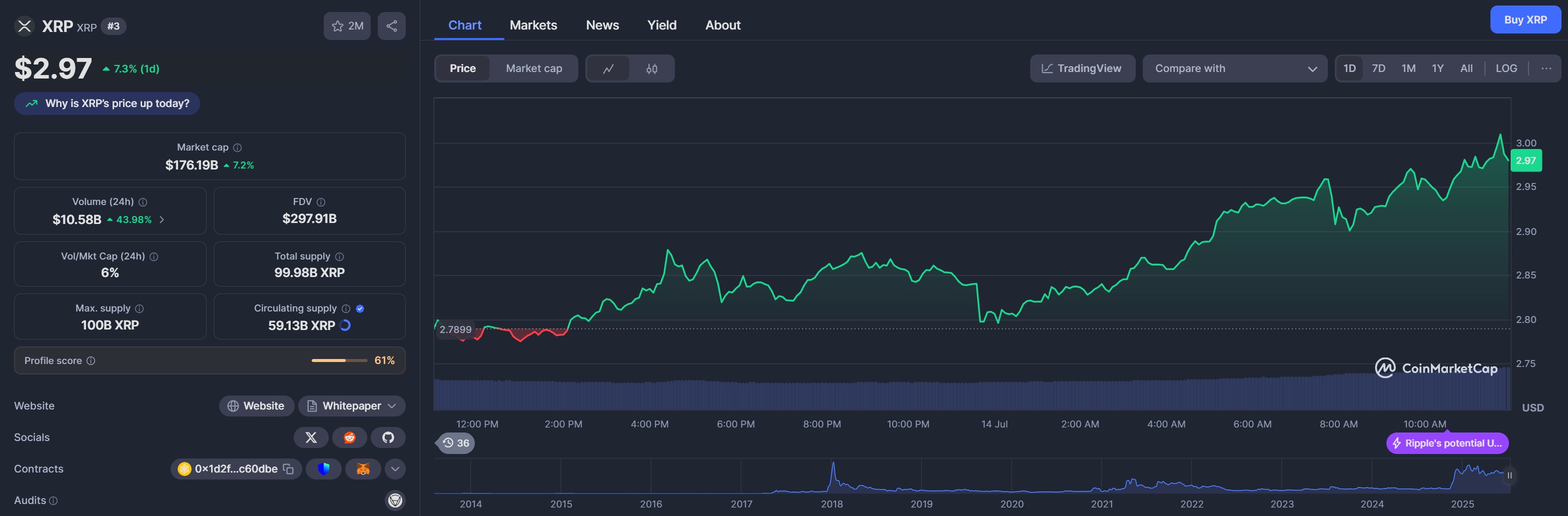Open the About tab
The width and height of the screenshot is (1568, 516).
point(722,25)
